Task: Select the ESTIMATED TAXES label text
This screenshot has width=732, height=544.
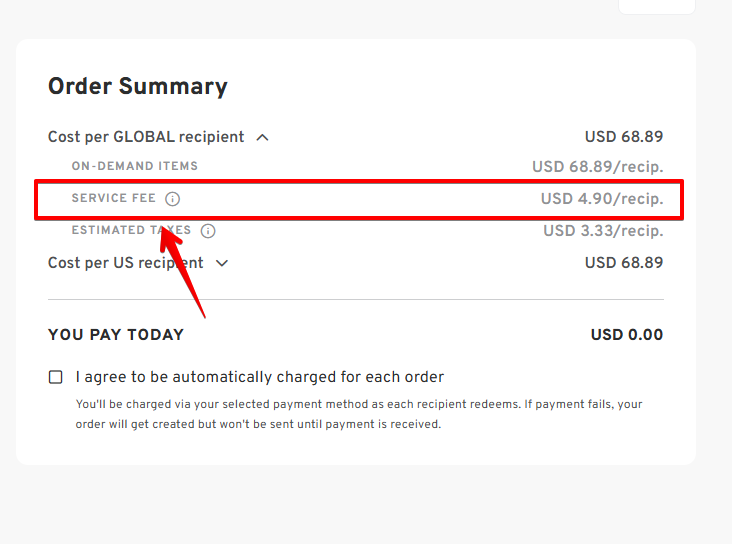Action: 131,230
